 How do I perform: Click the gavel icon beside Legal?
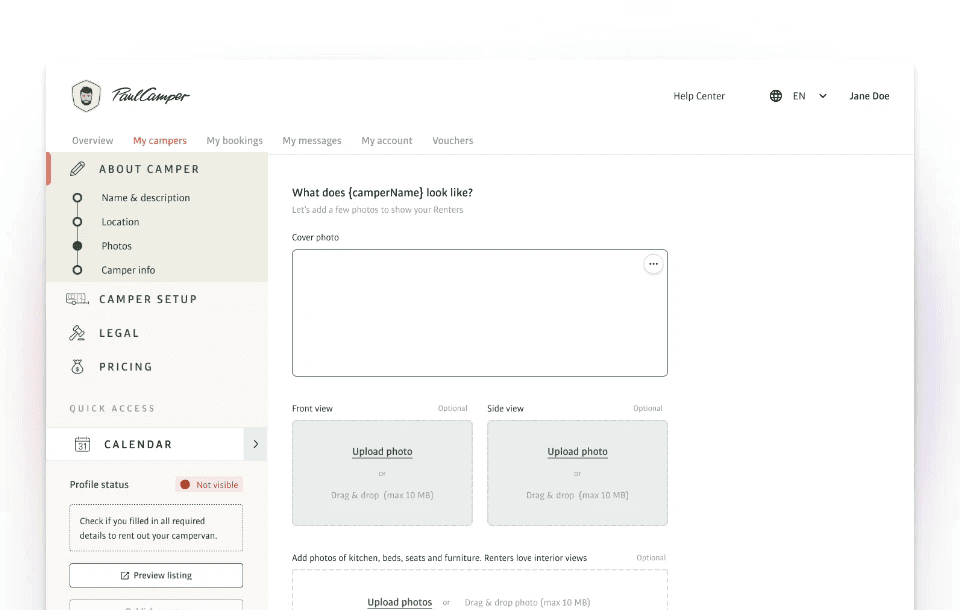click(77, 333)
